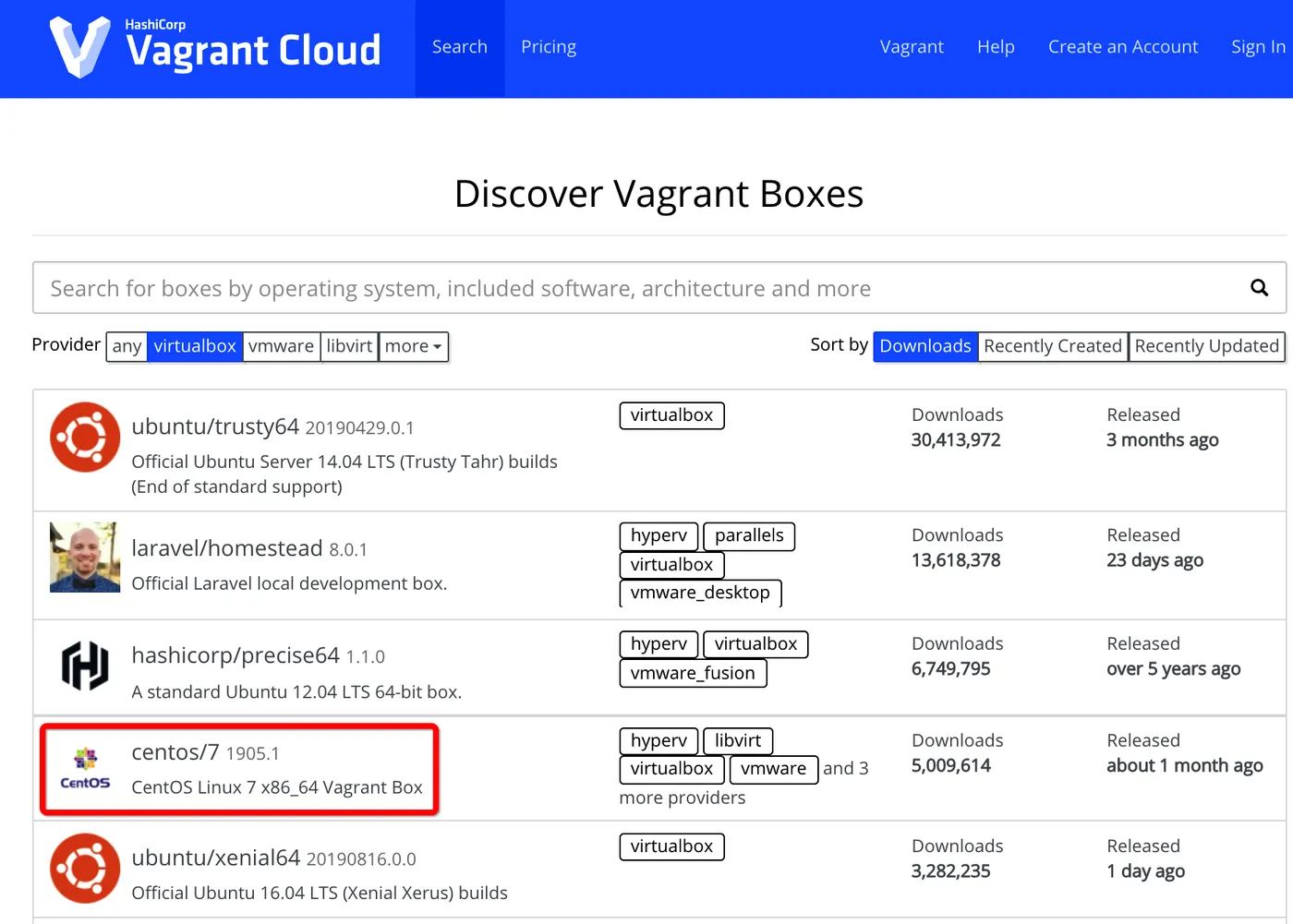Screen dimensions: 1293x924
Task: Click virtualbox tag on ubuntu/trusty64 row
Action: pos(671,415)
